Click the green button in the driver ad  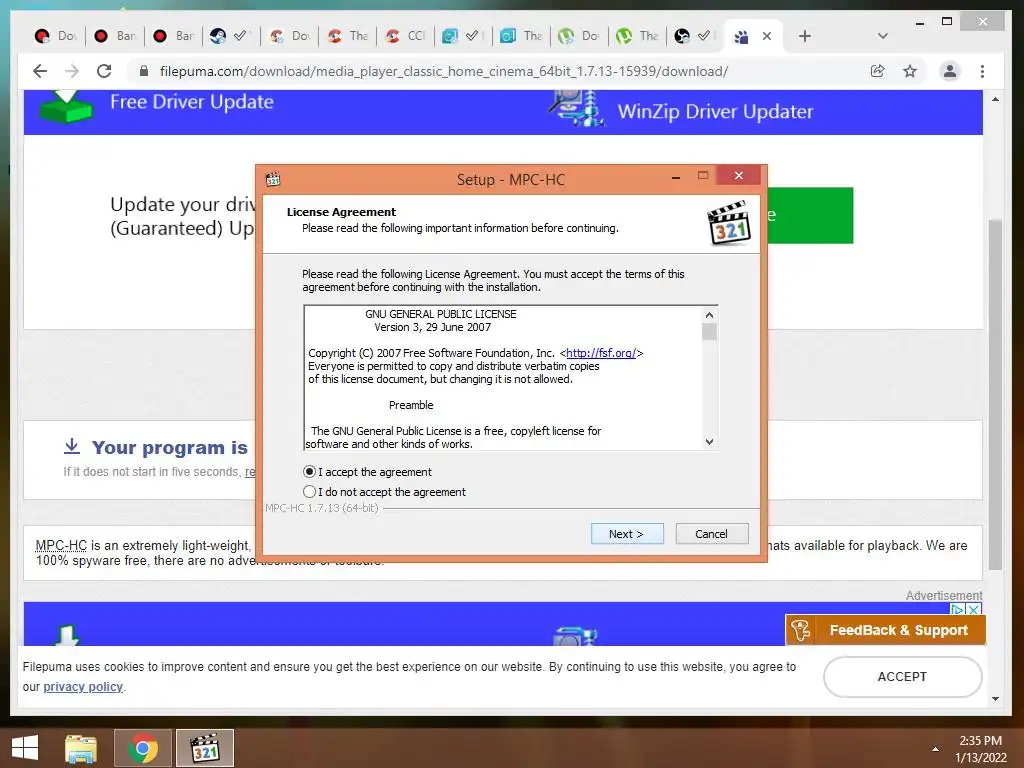(x=810, y=216)
